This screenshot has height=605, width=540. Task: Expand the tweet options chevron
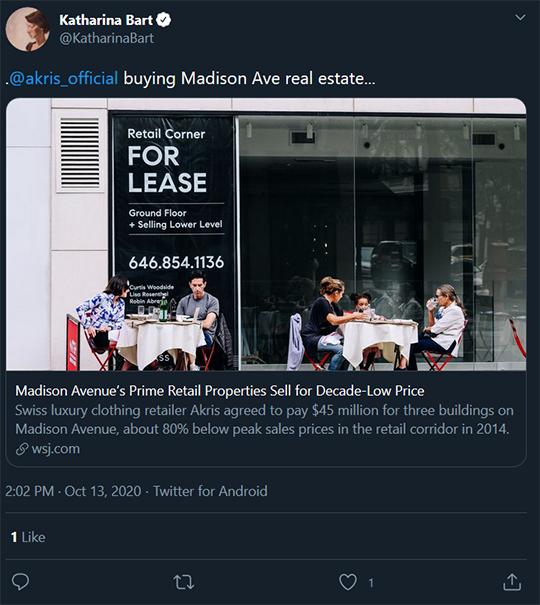(x=520, y=17)
